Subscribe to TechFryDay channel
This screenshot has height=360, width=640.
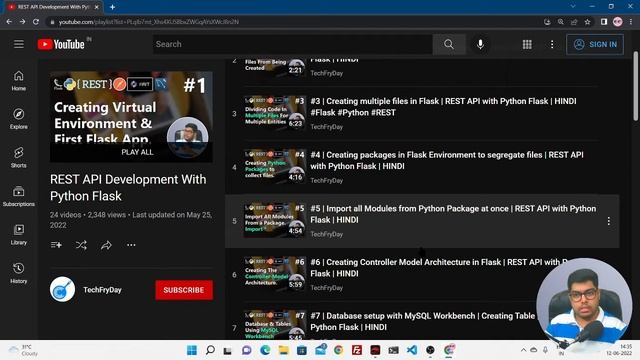point(184,290)
